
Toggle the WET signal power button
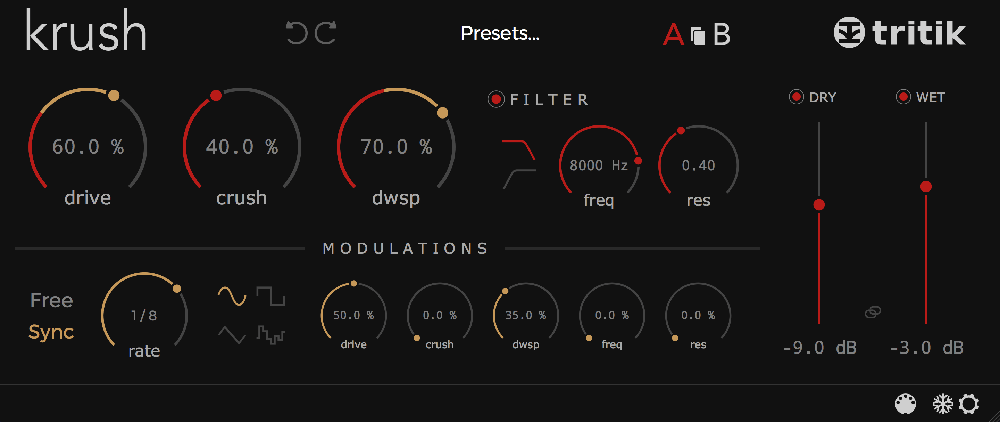click(903, 97)
